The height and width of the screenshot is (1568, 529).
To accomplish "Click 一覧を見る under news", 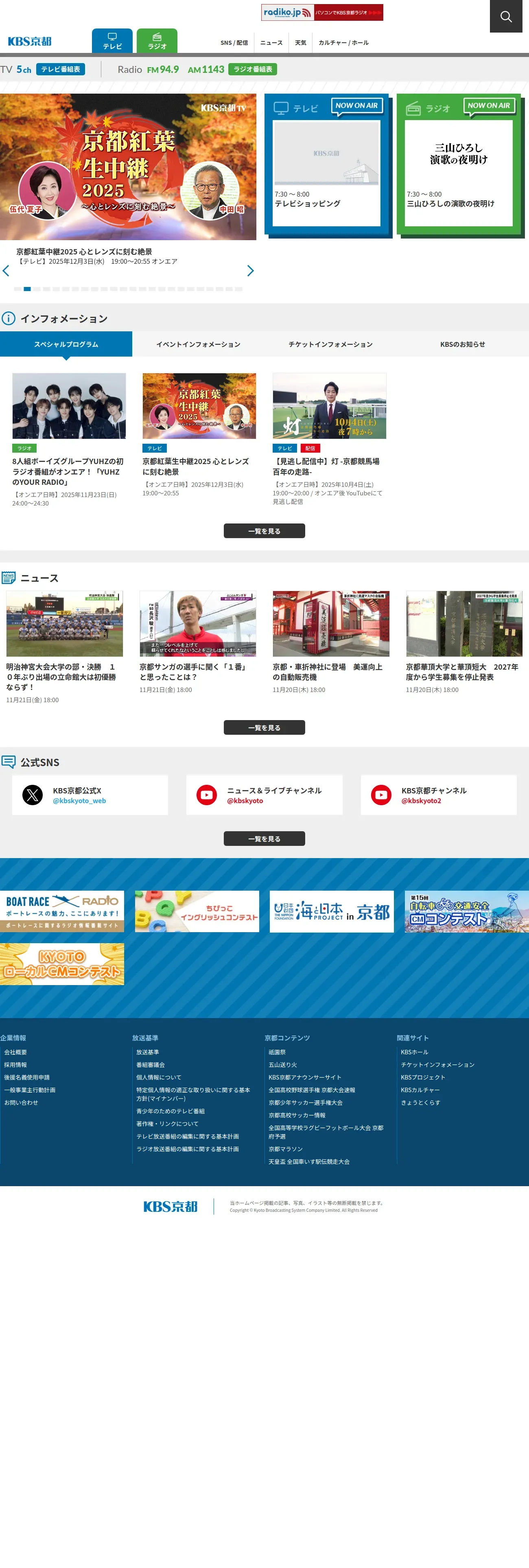I will tap(264, 727).
